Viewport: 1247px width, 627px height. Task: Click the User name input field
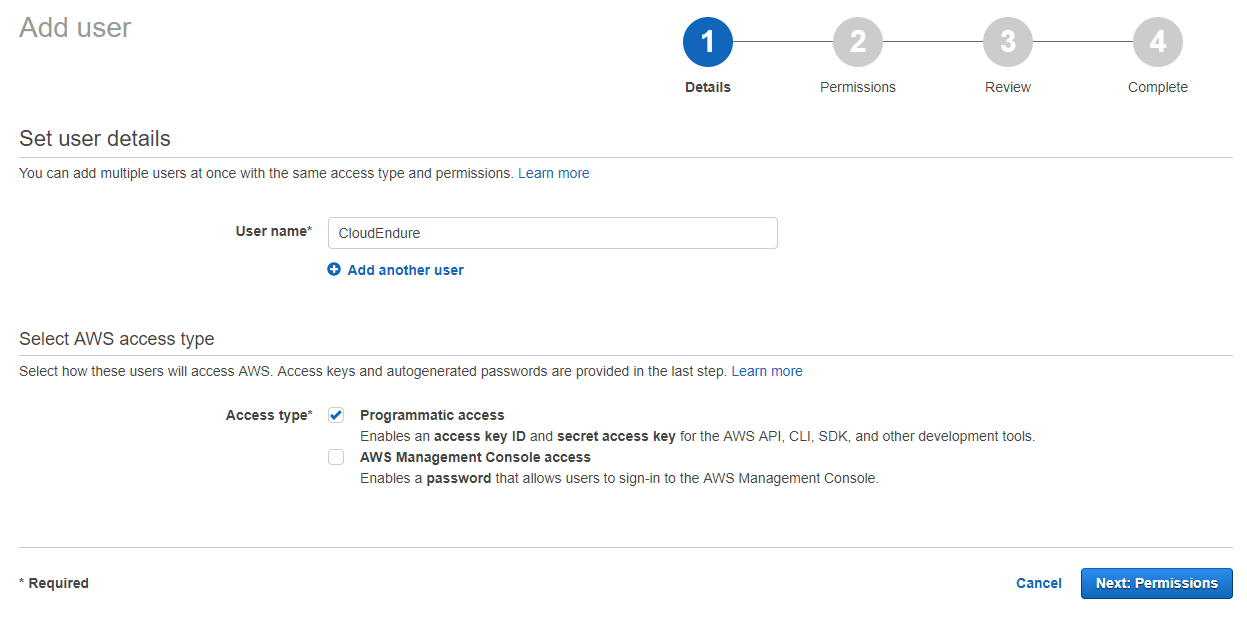552,233
